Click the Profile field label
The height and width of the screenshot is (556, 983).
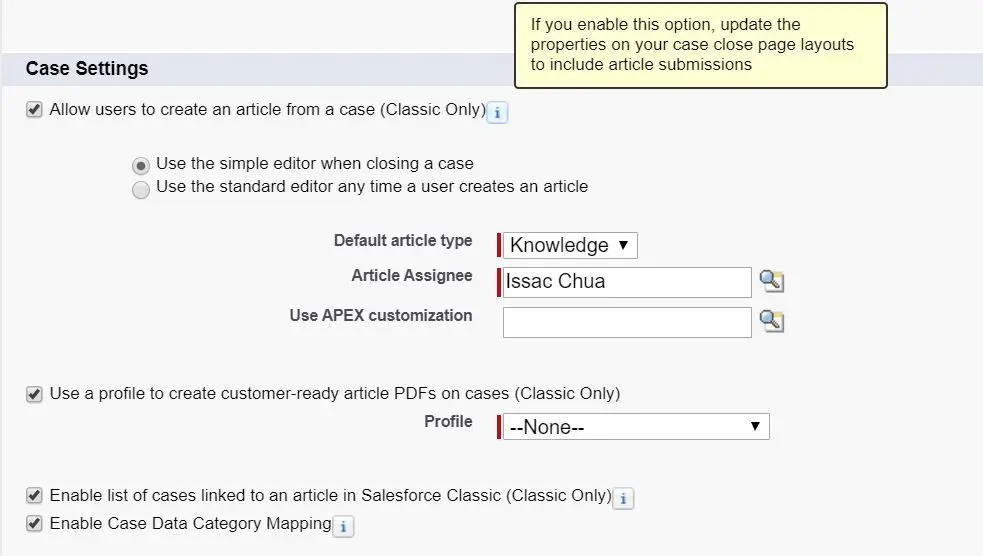[x=448, y=421]
